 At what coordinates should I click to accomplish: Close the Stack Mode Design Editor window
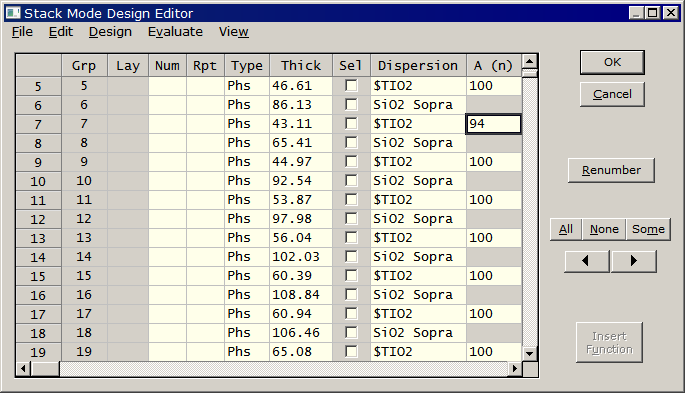pyautogui.click(x=671, y=13)
